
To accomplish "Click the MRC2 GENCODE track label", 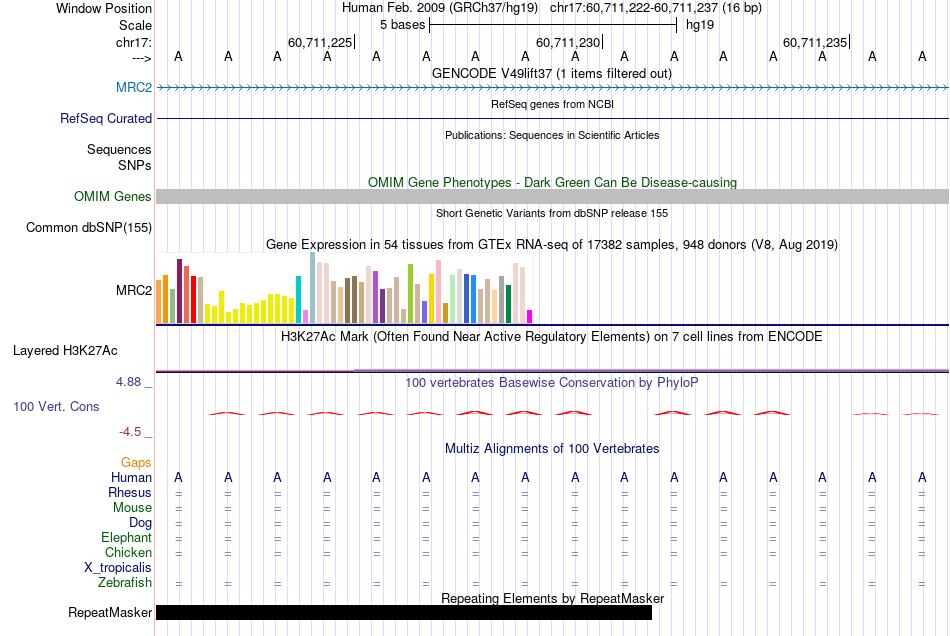I will coord(134,87).
